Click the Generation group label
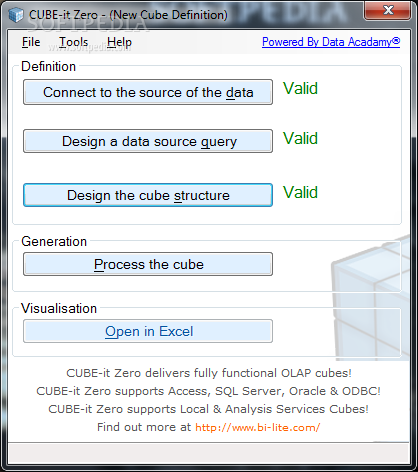418x472 pixels. [54, 242]
